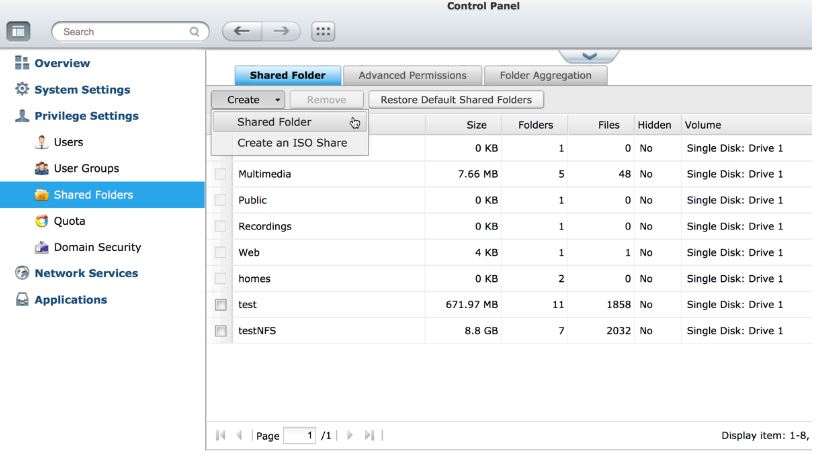This screenshot has height=455, width=817.
Task: Switch to Advanced Permissions tab
Action: tap(412, 75)
